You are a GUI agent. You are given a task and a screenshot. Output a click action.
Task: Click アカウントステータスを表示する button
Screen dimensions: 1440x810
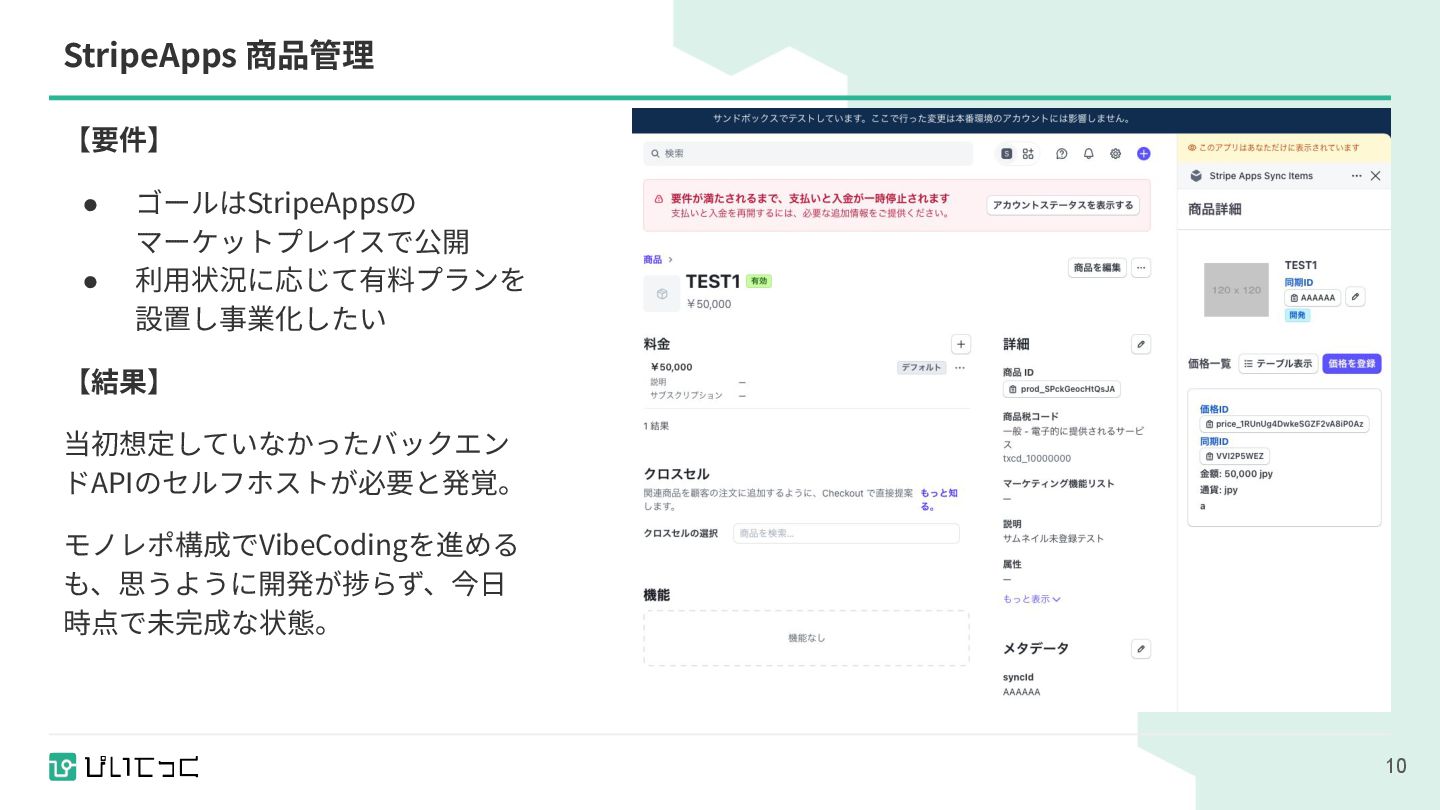pos(1063,205)
